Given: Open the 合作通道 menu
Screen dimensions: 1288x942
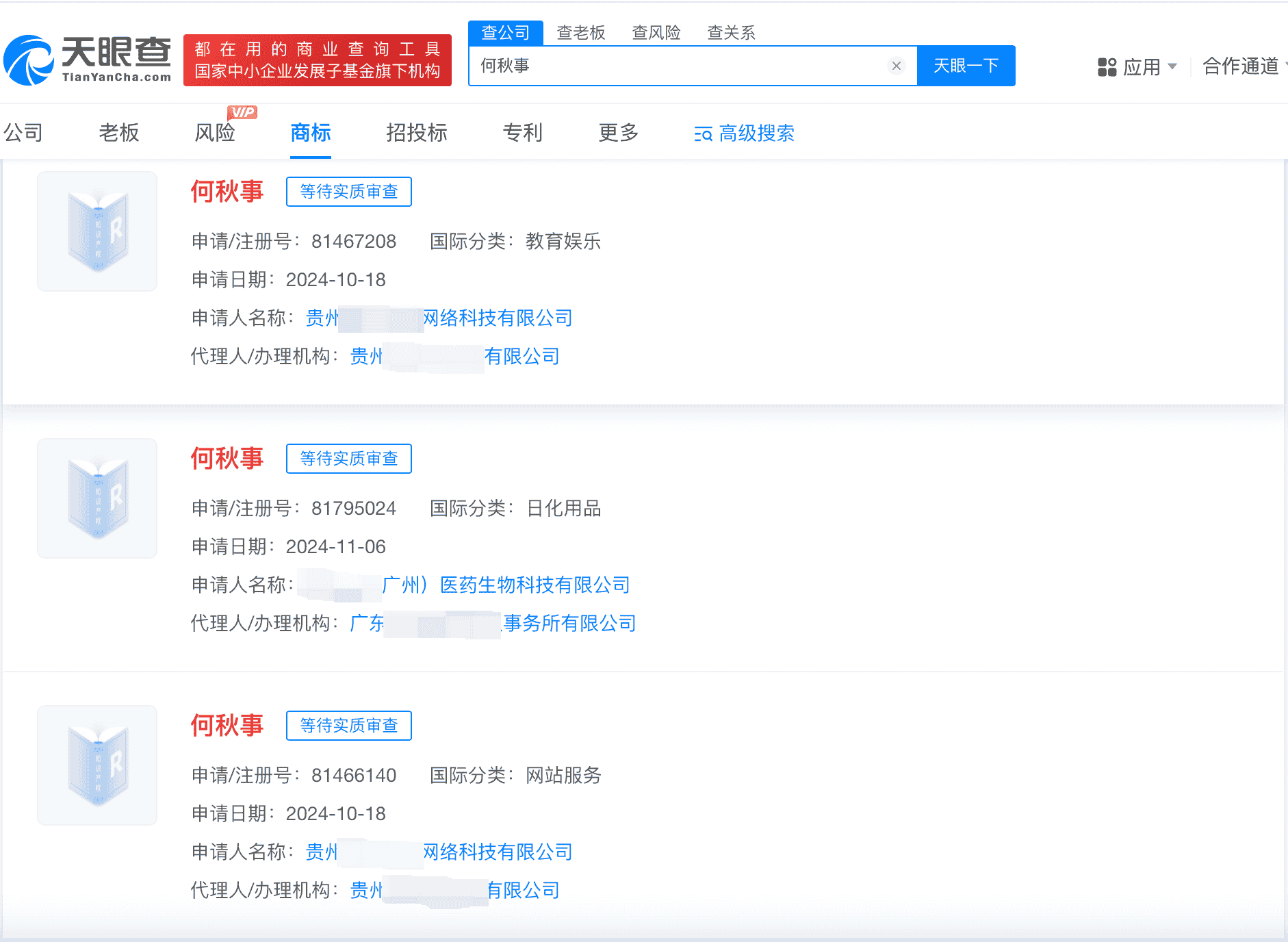Looking at the screenshot, I should pyautogui.click(x=1240, y=66).
